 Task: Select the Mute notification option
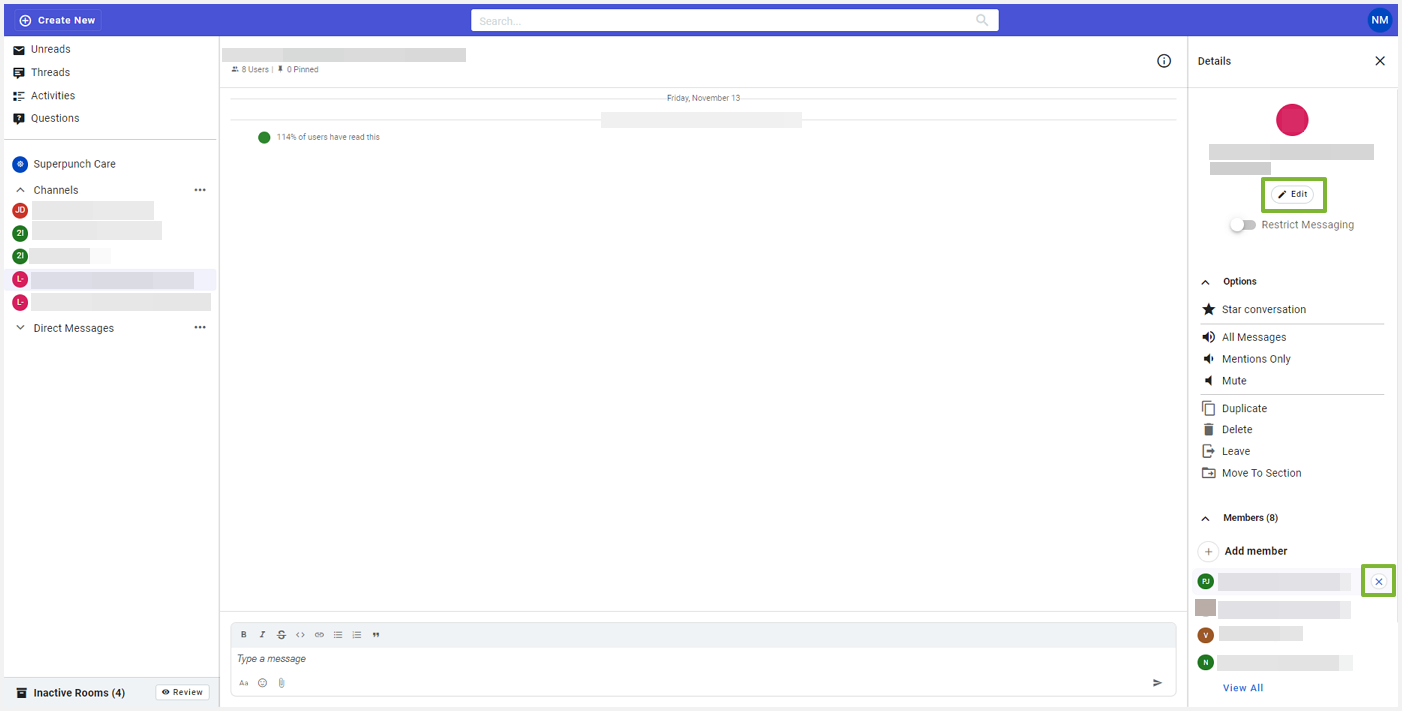(1234, 380)
